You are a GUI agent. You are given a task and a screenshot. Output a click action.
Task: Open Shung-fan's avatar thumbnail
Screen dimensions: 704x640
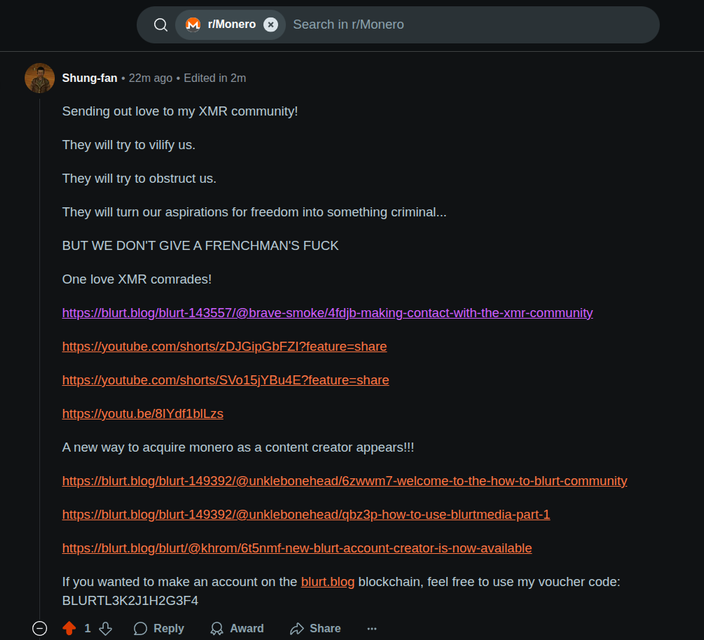pos(40,78)
